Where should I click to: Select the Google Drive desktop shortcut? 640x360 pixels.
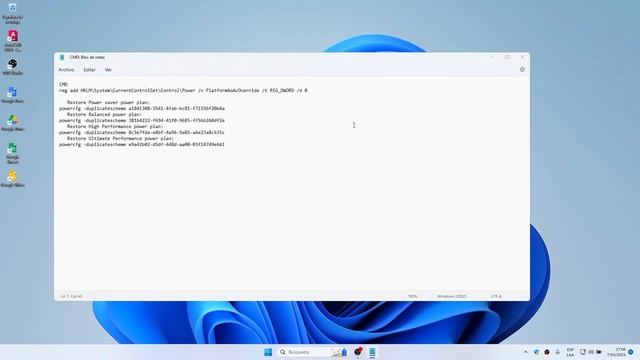pos(13,123)
